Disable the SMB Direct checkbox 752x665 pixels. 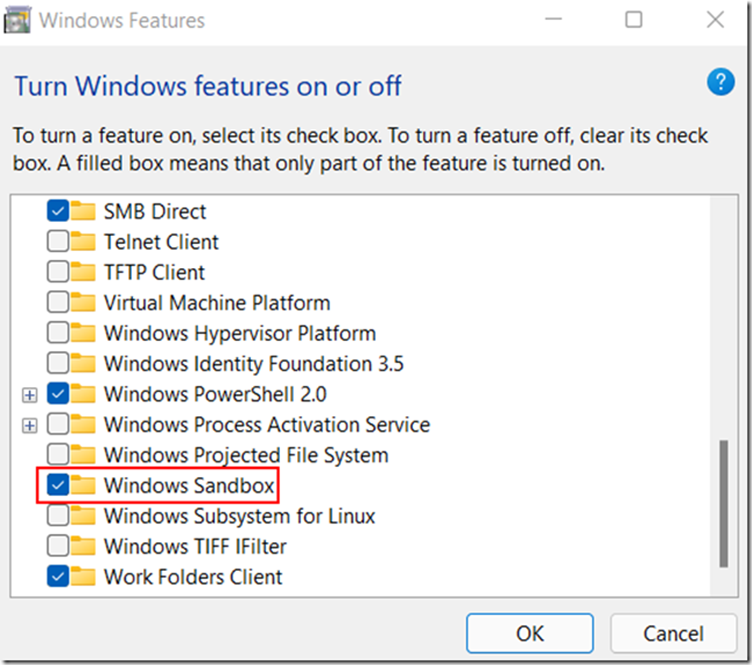(x=58, y=212)
